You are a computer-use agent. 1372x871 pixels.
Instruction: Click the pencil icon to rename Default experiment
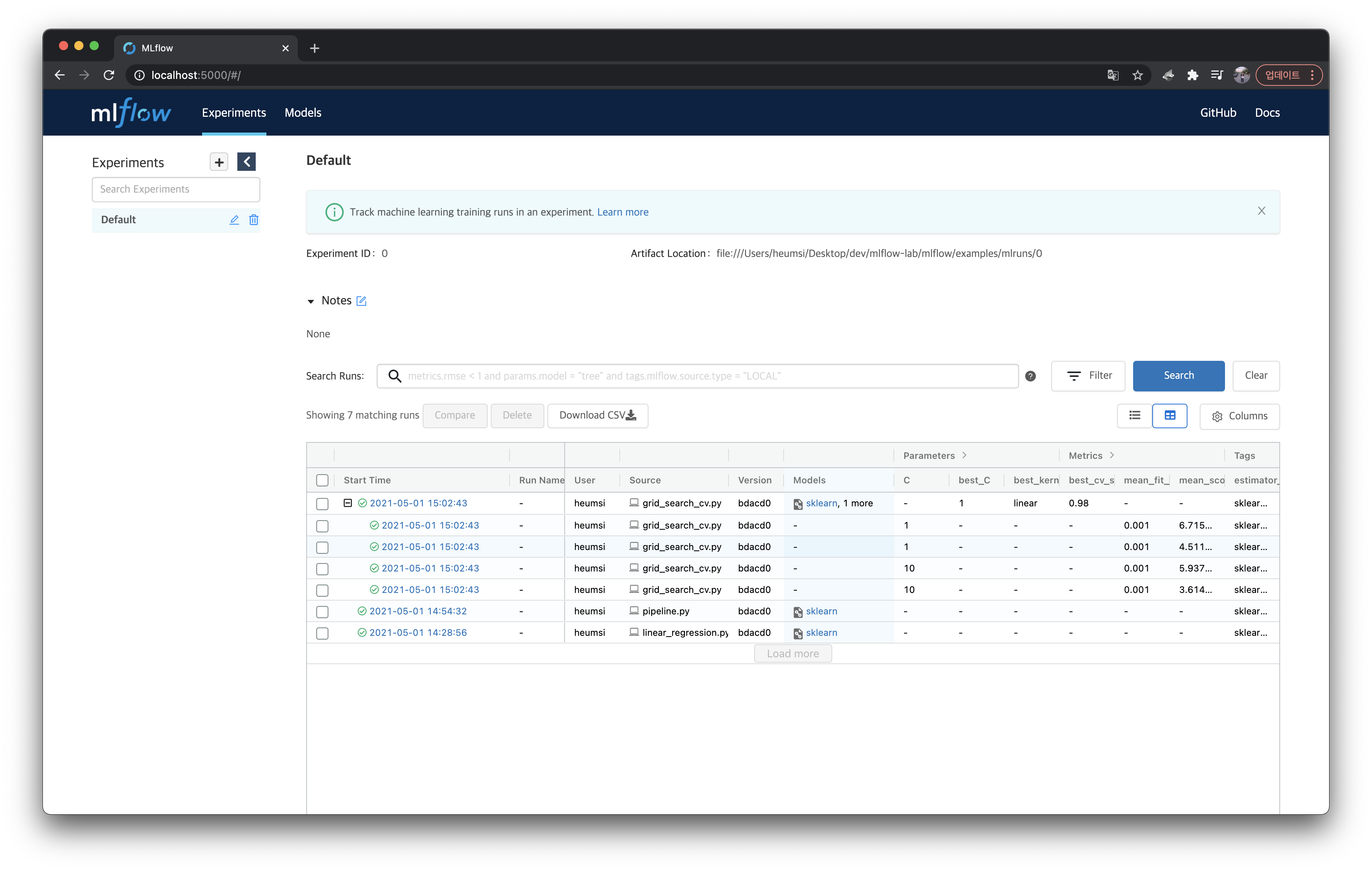pyautogui.click(x=234, y=220)
